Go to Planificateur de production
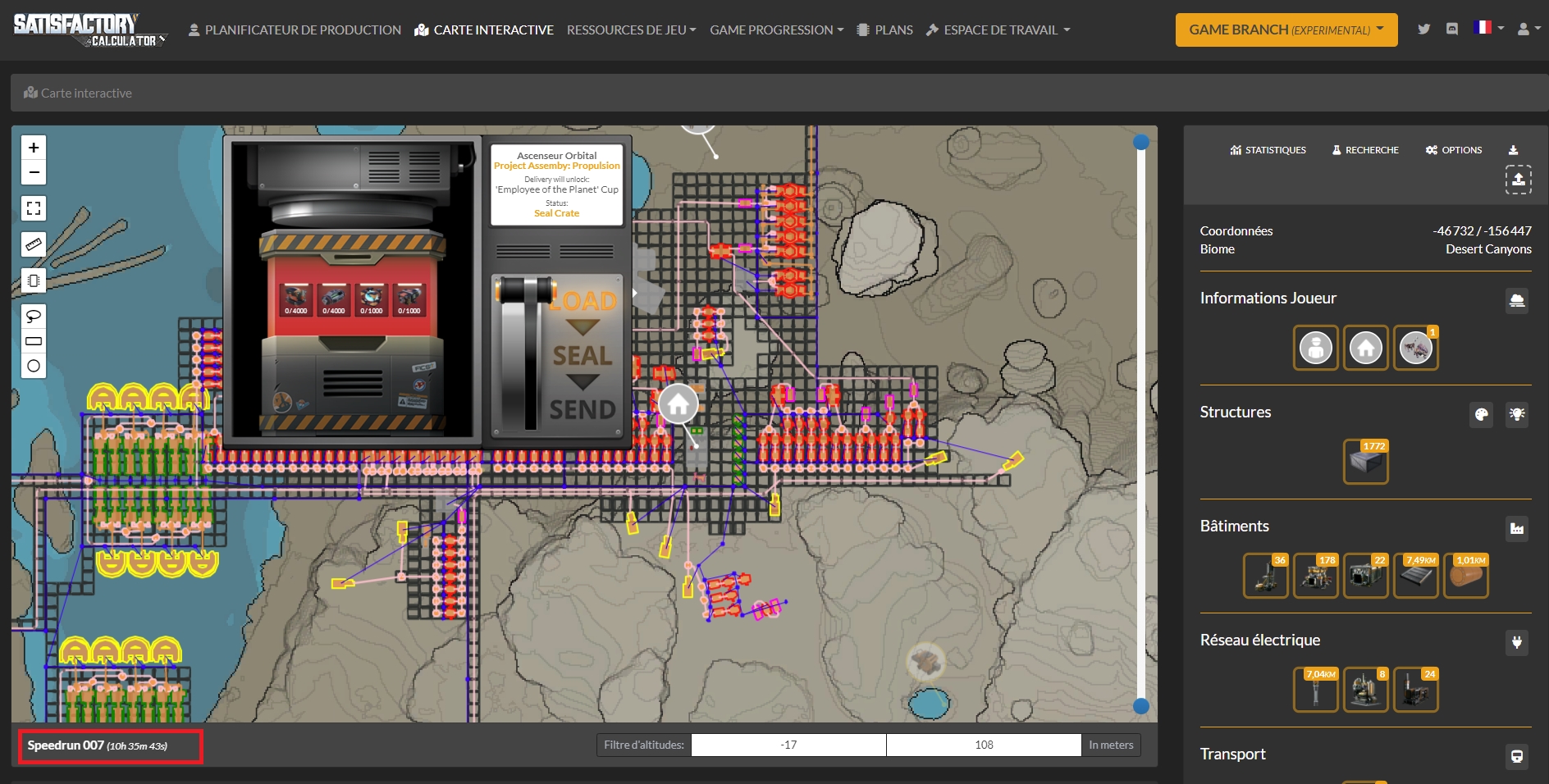The height and width of the screenshot is (784, 1549). pyautogui.click(x=295, y=30)
